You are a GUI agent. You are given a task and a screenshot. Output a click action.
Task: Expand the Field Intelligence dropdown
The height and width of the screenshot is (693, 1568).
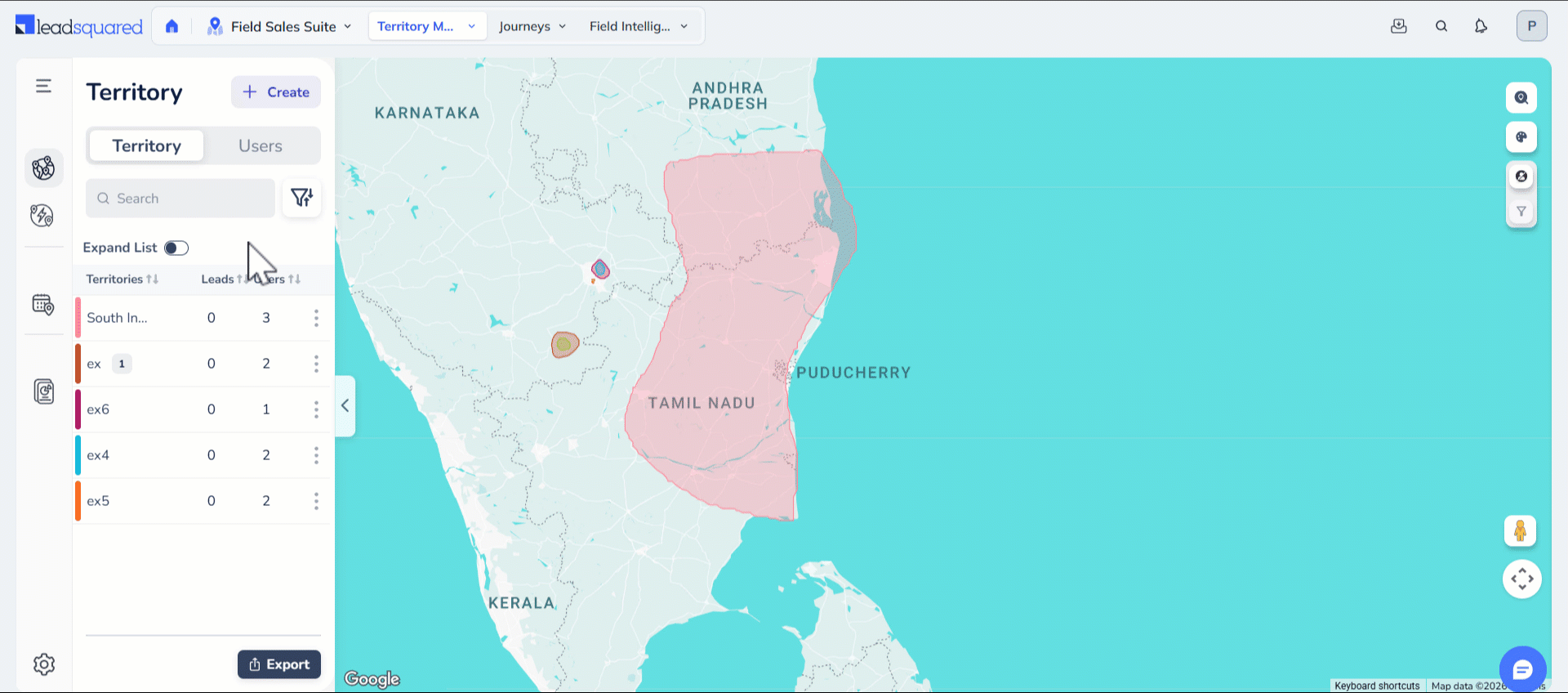[638, 26]
